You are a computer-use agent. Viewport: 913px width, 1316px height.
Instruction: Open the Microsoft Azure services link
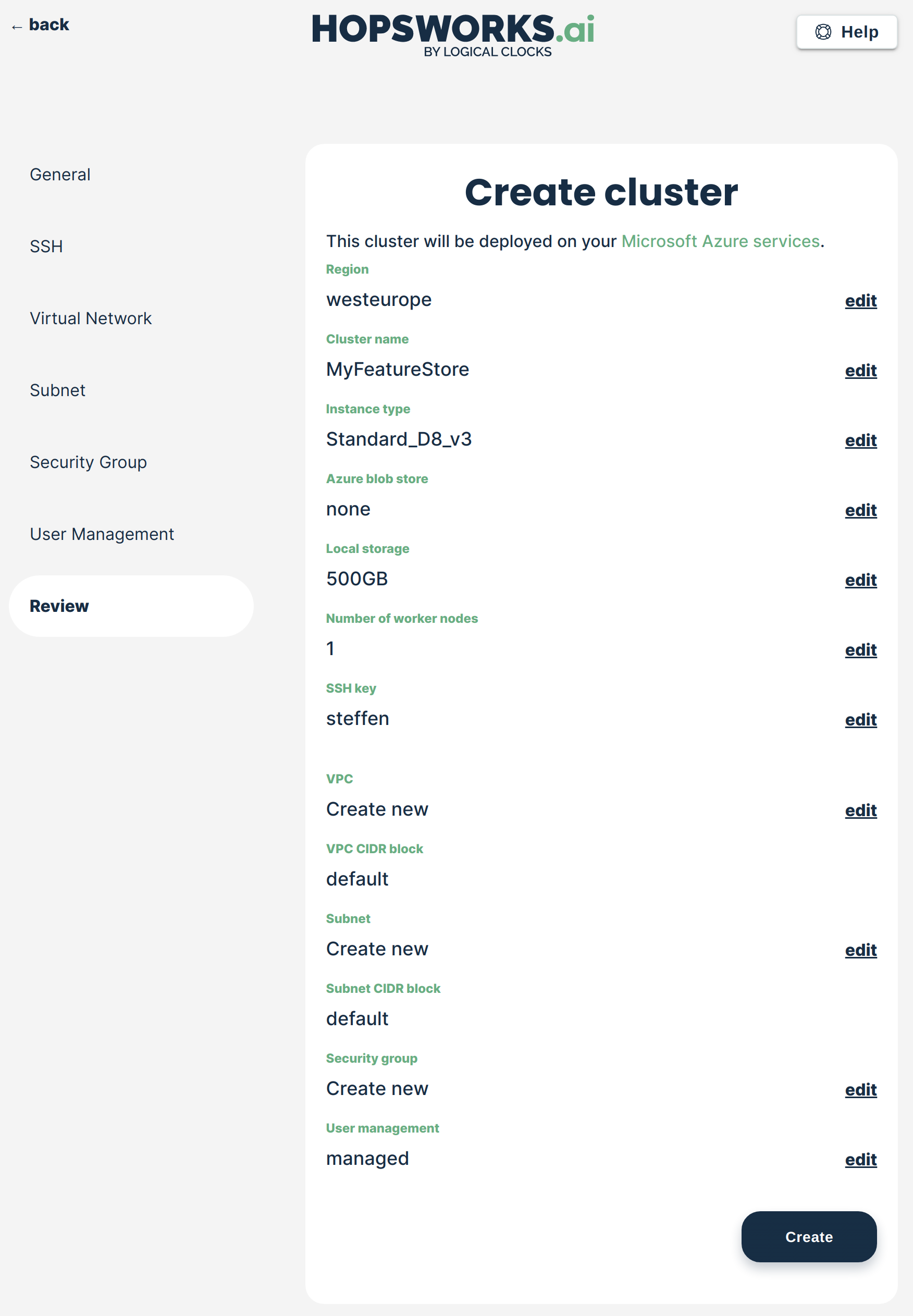[720, 241]
